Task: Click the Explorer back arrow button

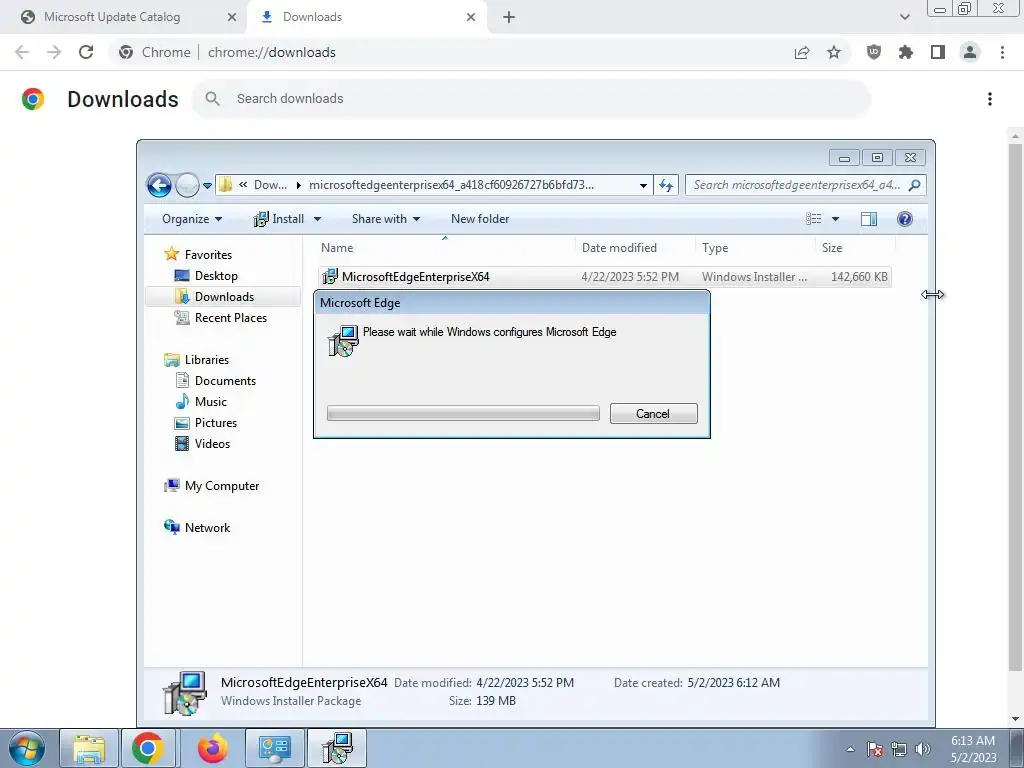Action: (x=159, y=185)
